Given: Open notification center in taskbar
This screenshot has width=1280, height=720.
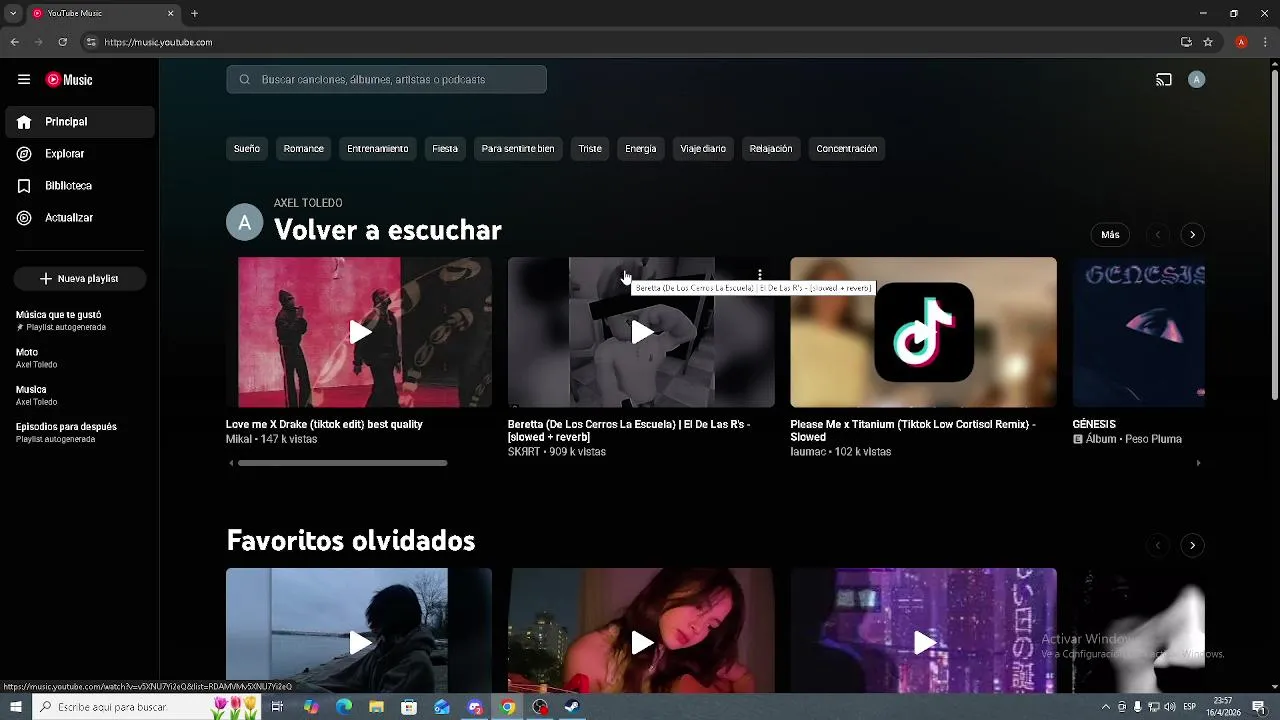Looking at the screenshot, I should 1259,707.
